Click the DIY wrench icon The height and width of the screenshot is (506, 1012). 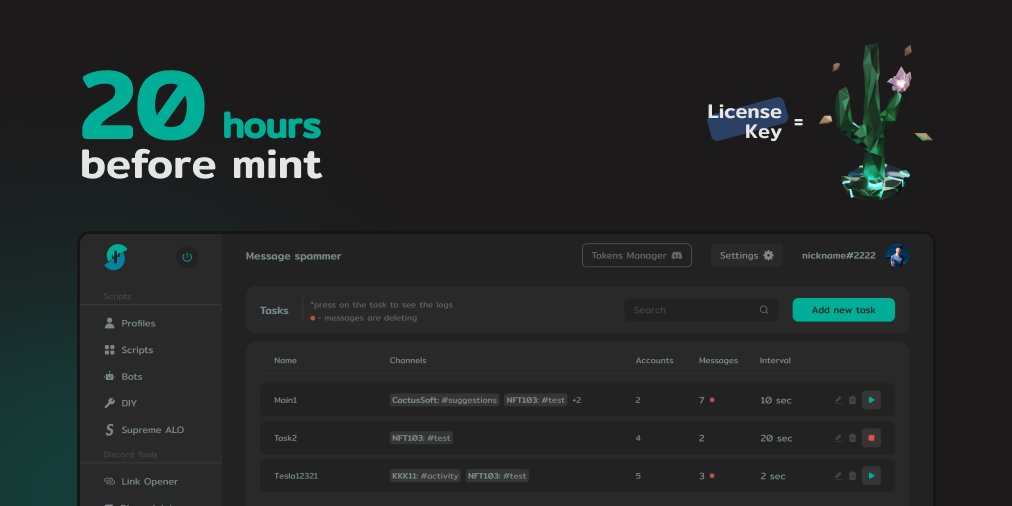point(109,403)
